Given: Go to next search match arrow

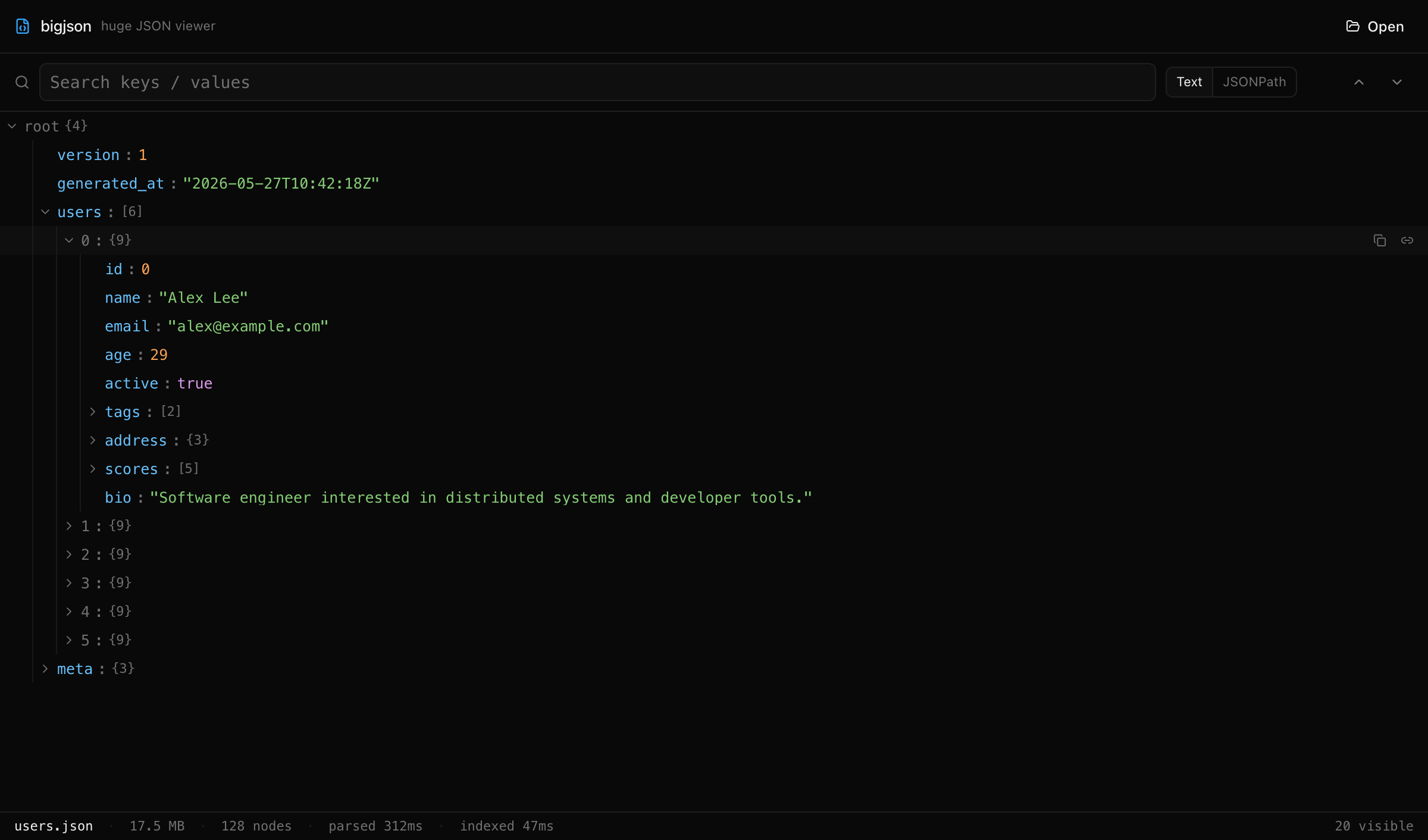Looking at the screenshot, I should 1397,82.
